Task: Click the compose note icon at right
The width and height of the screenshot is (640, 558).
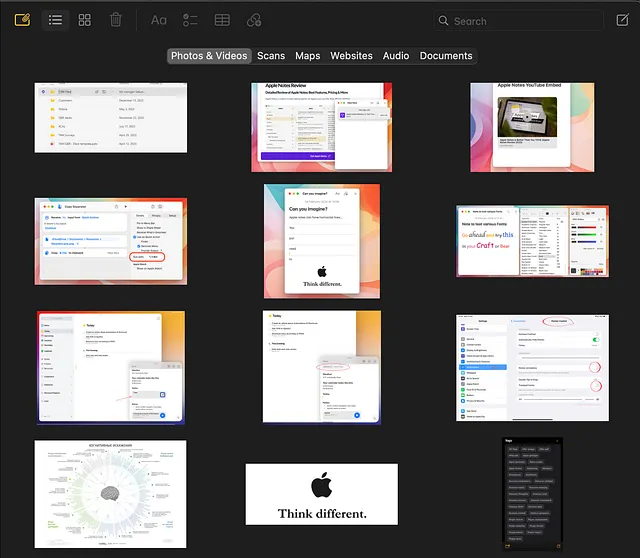Action: [622, 20]
